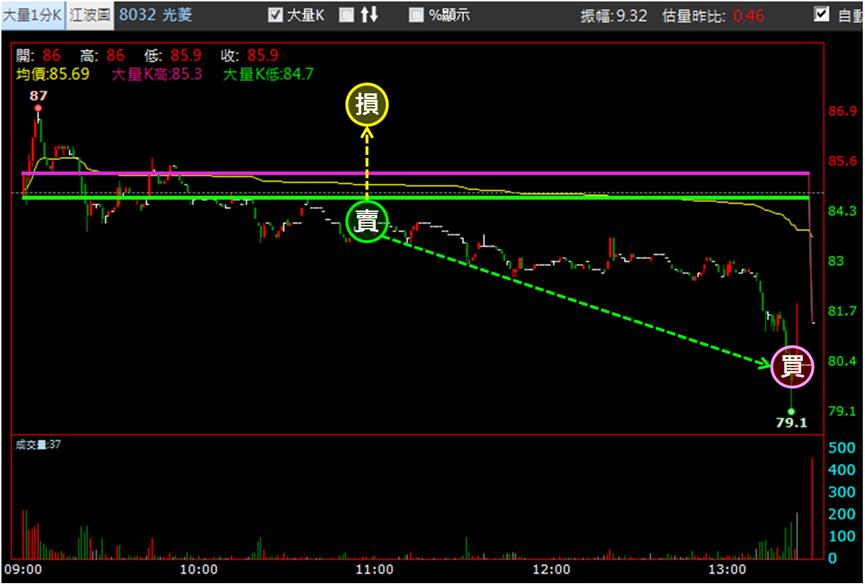Click the 11:00 time axis label
This screenshot has height=586, width=865.
[x=375, y=569]
